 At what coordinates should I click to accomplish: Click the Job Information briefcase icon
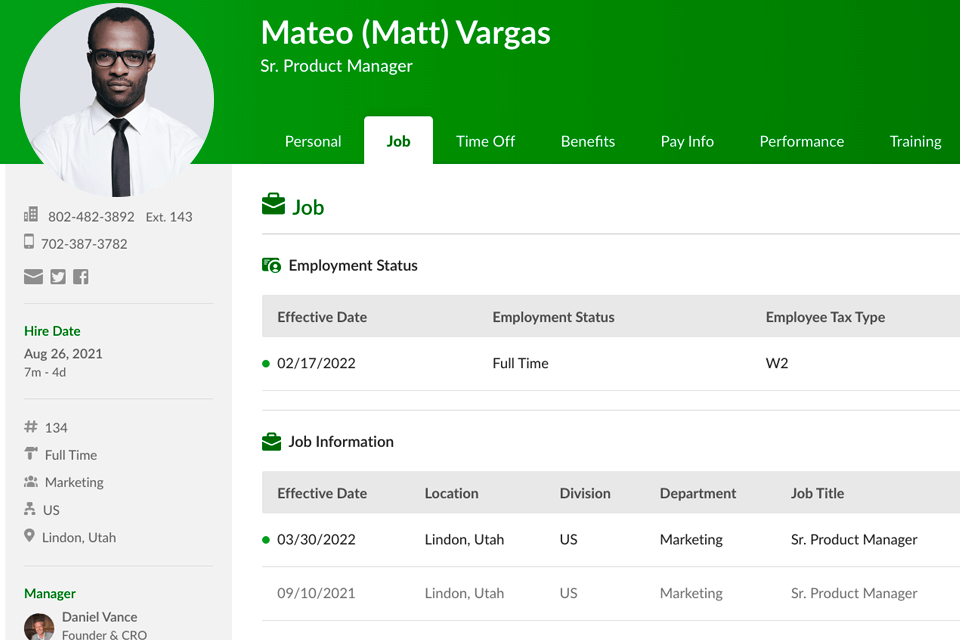(271, 441)
